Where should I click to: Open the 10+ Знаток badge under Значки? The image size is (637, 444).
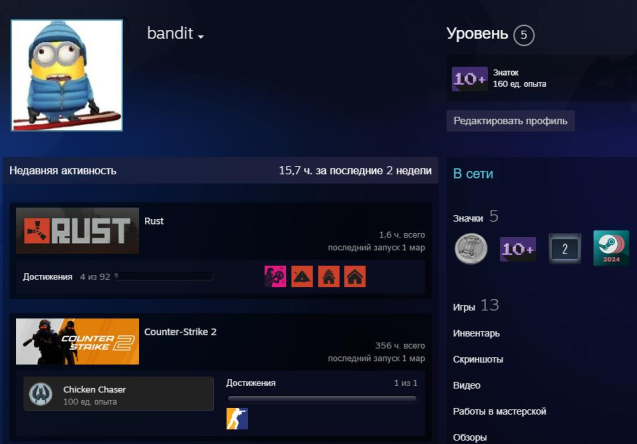pos(518,249)
